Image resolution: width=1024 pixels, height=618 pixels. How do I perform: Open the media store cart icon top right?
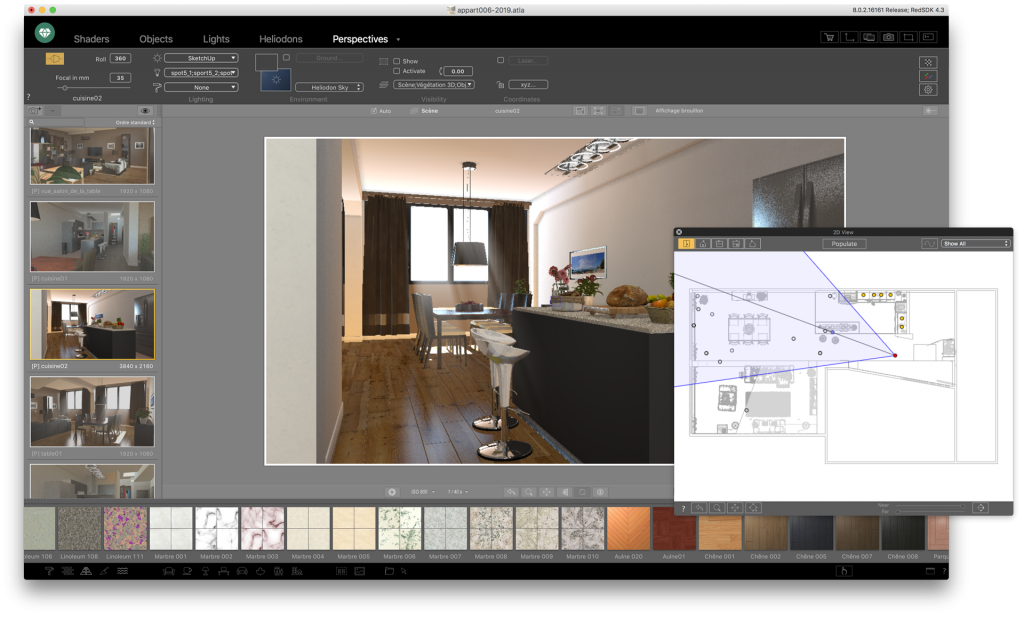(x=829, y=35)
